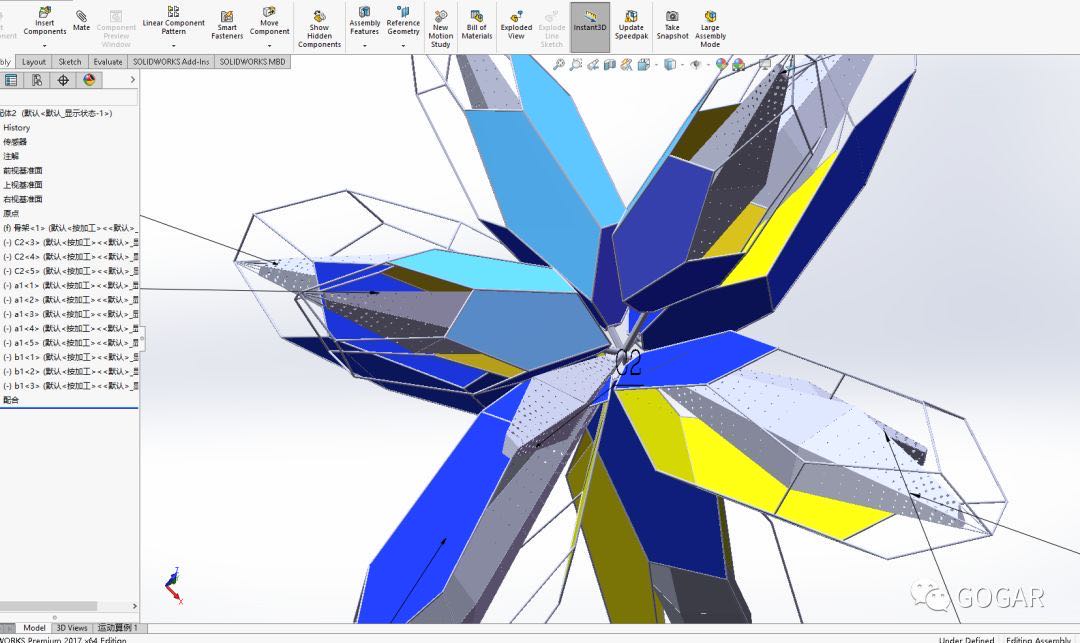Screen dimensions: 1080x643
Task: Open the Bill of Materials tool
Action: tap(477, 25)
